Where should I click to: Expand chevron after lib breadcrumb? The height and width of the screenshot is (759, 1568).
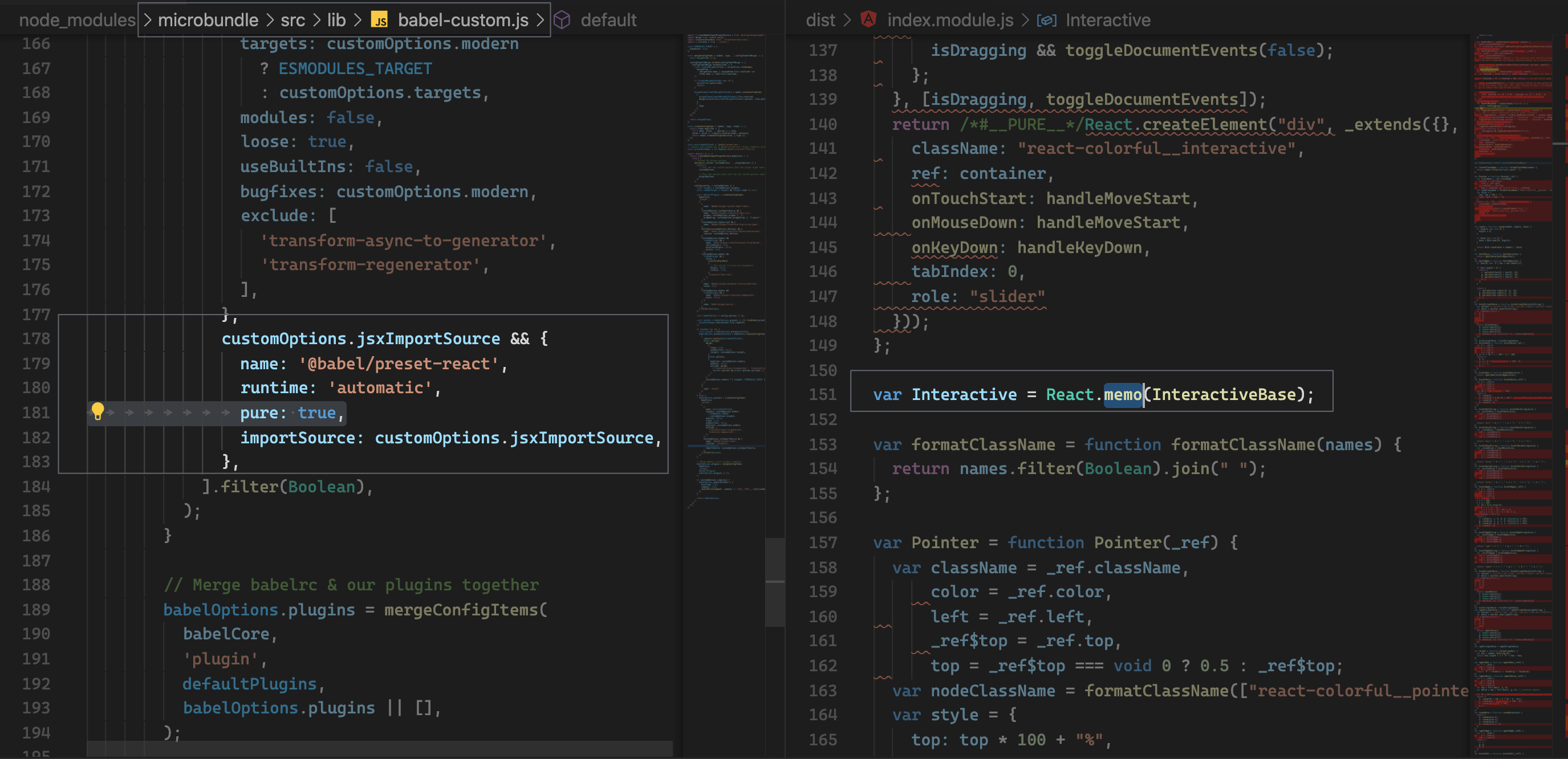(358, 20)
